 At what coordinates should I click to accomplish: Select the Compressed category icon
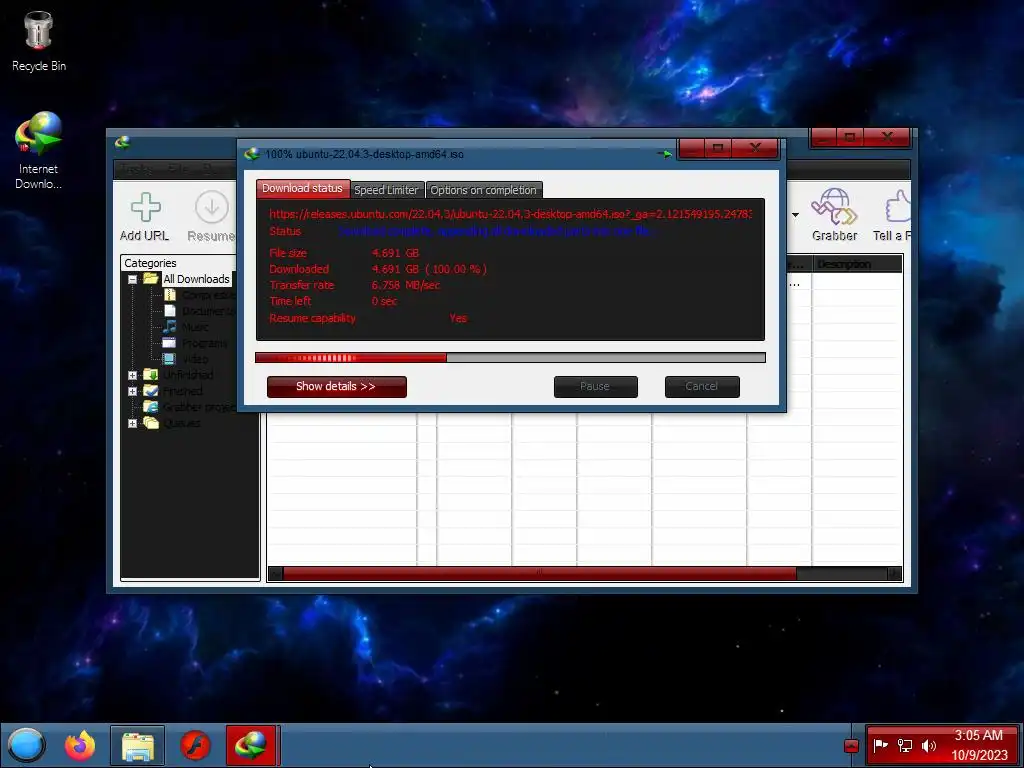tap(170, 295)
